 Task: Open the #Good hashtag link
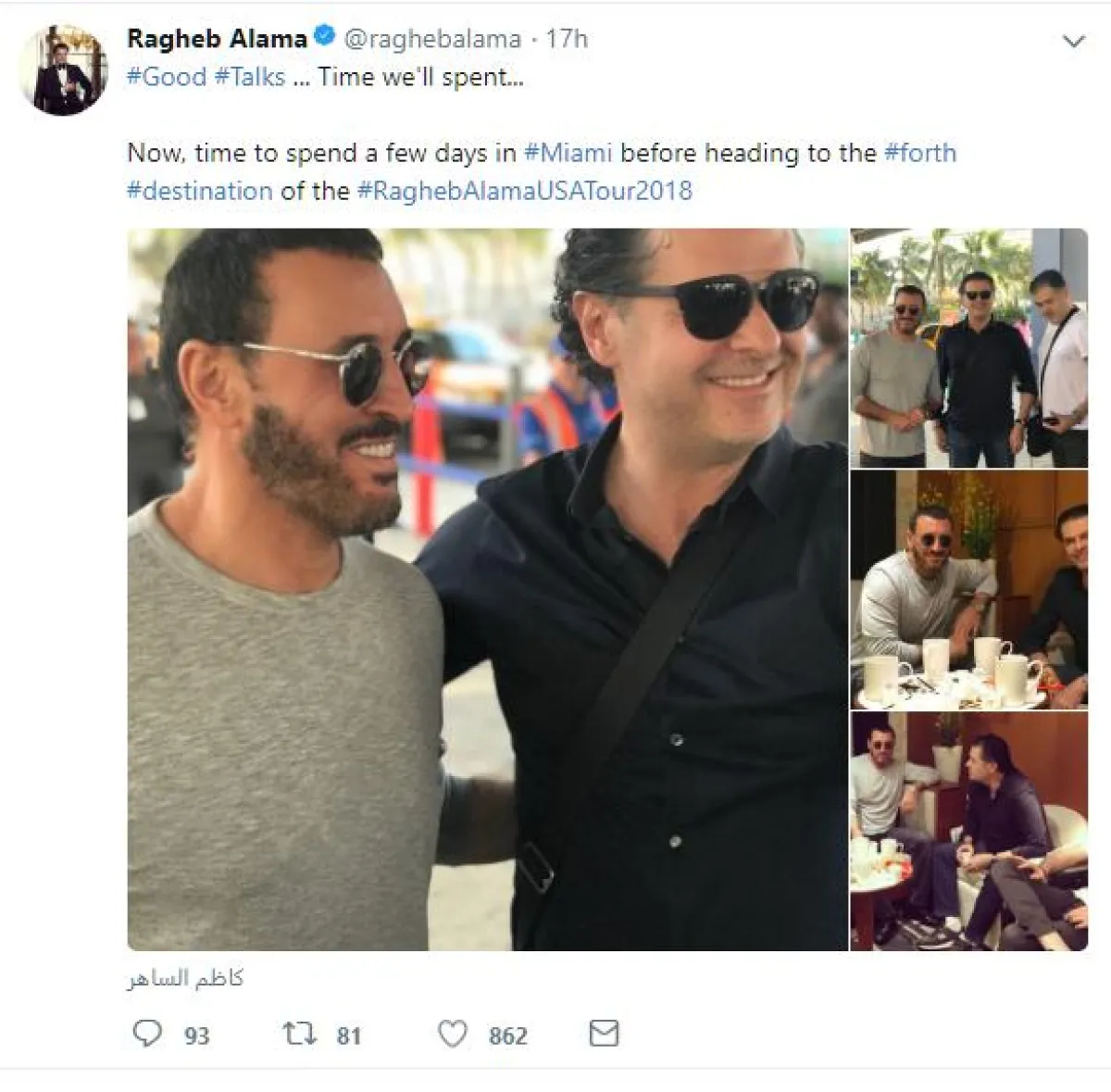[167, 77]
